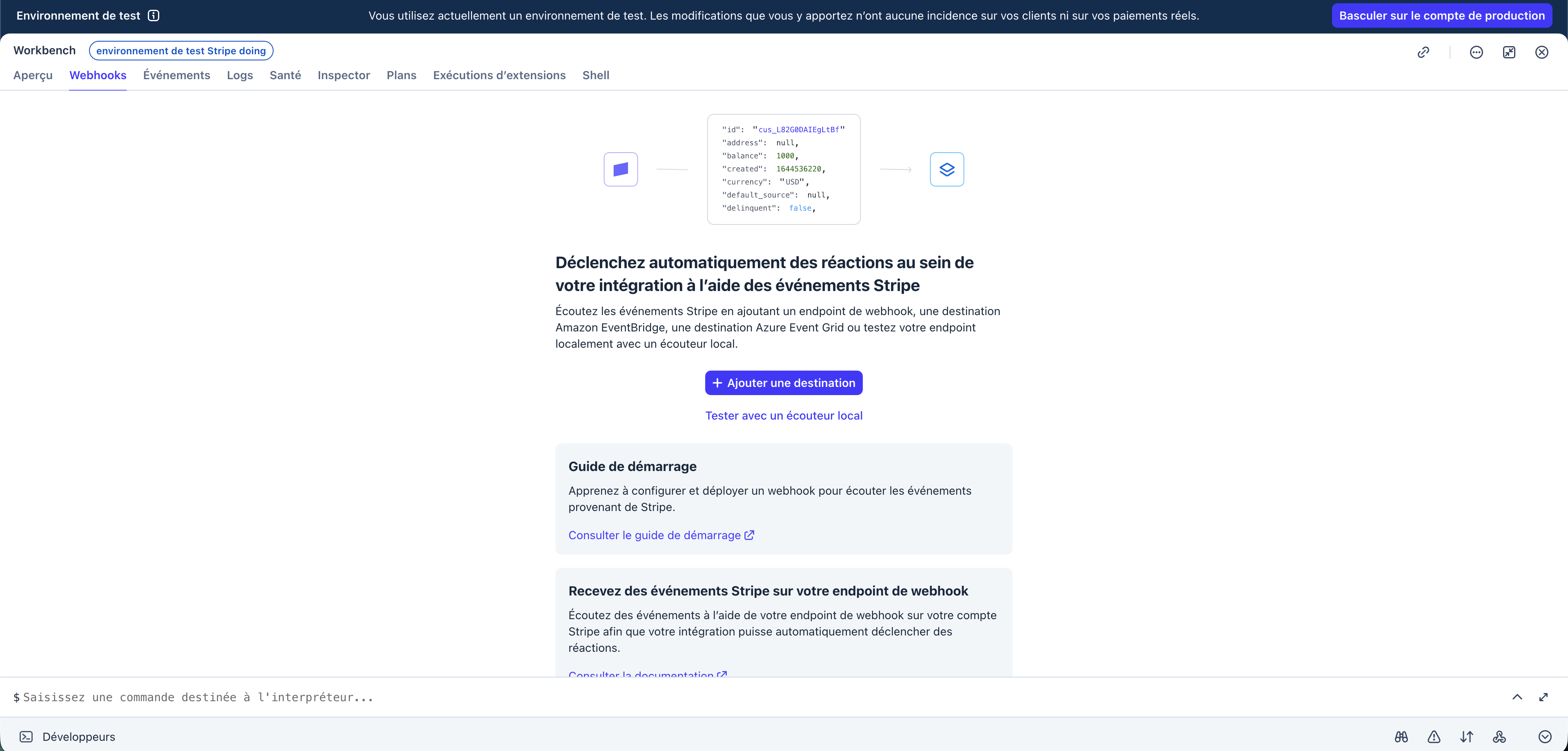This screenshot has width=1568, height=751.
Task: Open the Santé tab
Action: tap(285, 76)
